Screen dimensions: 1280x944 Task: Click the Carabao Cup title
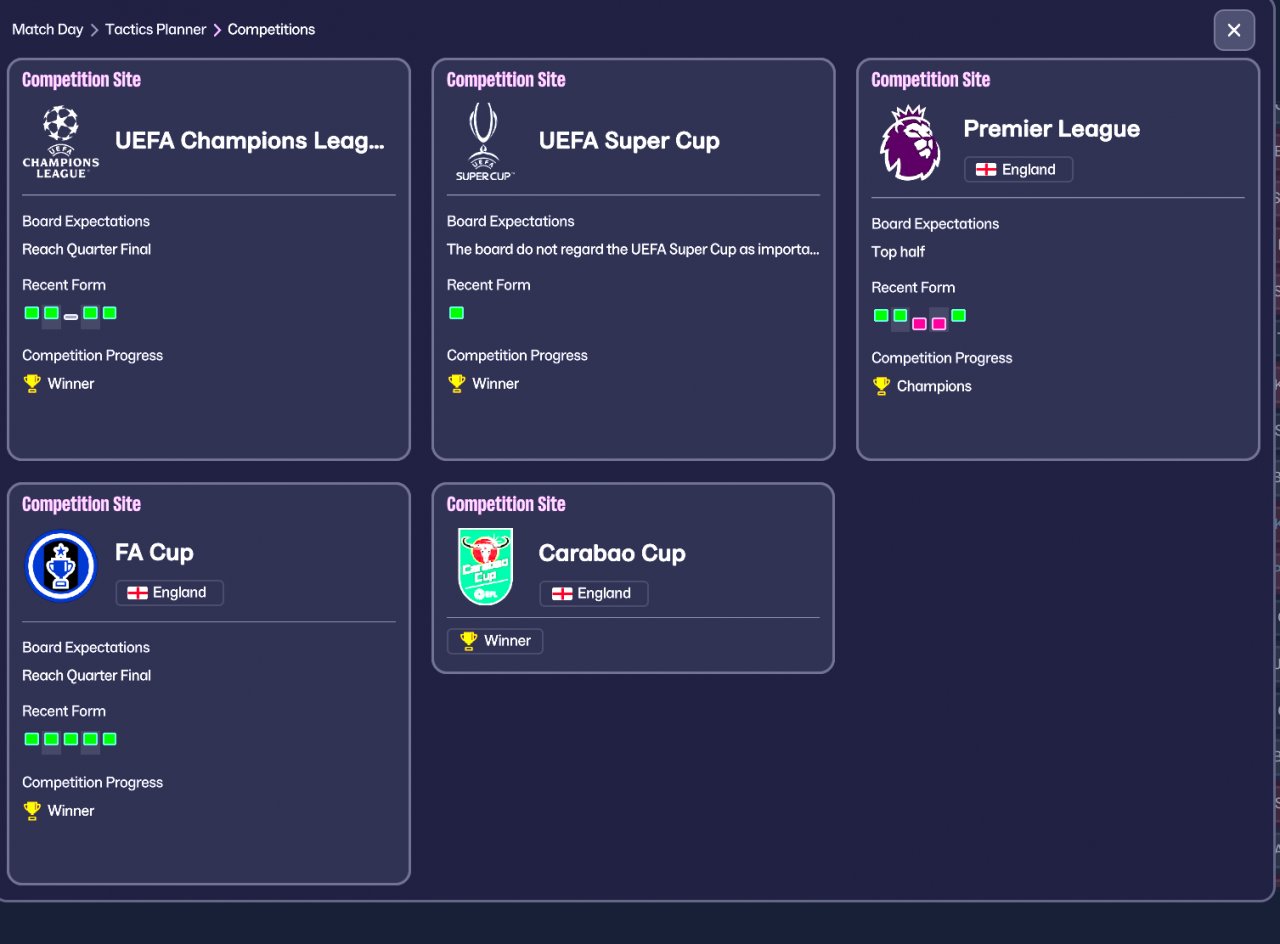point(612,553)
